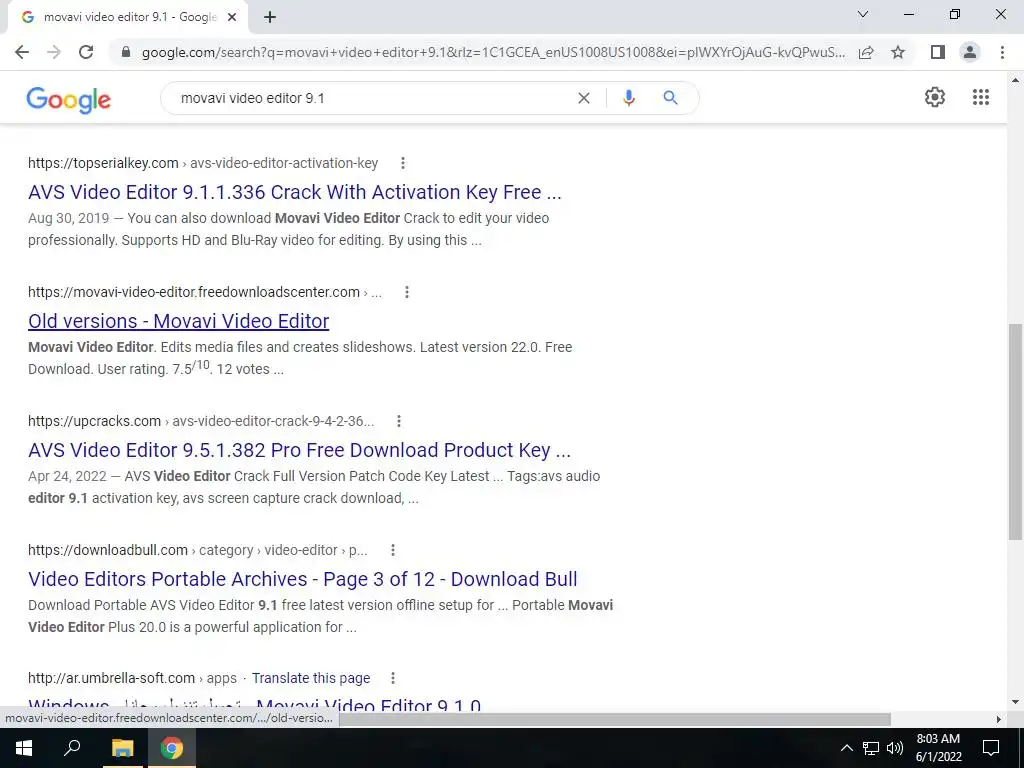Click Translate this page link
The image size is (1024, 768).
[311, 678]
